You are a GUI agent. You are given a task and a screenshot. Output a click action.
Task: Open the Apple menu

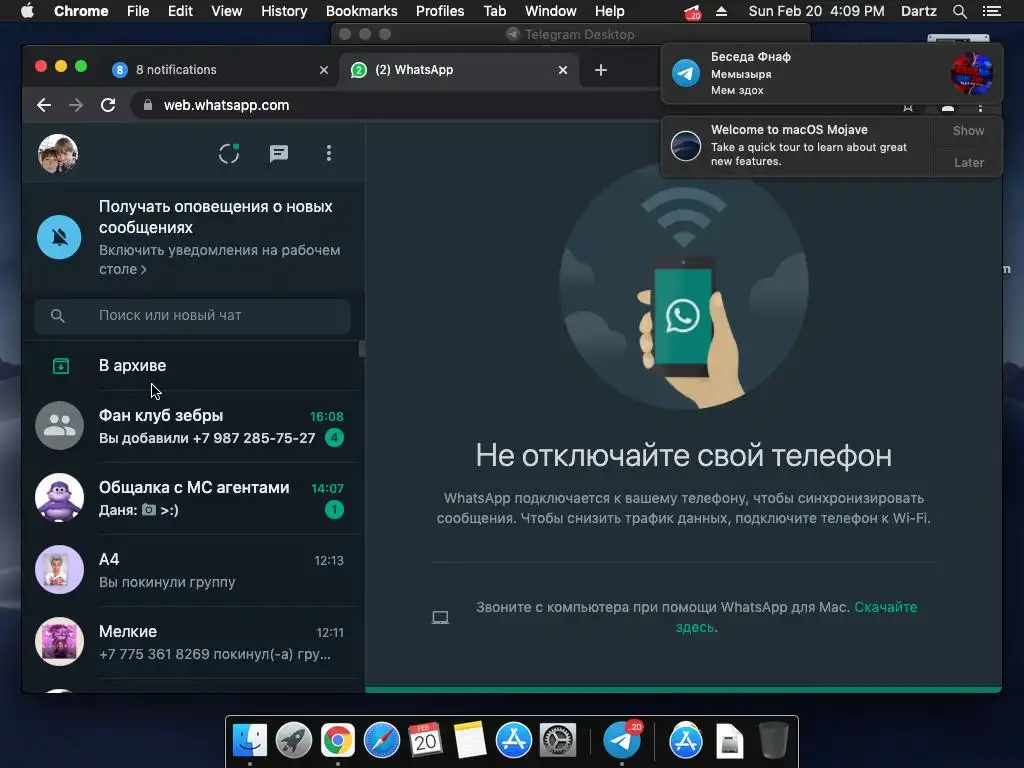[27, 11]
